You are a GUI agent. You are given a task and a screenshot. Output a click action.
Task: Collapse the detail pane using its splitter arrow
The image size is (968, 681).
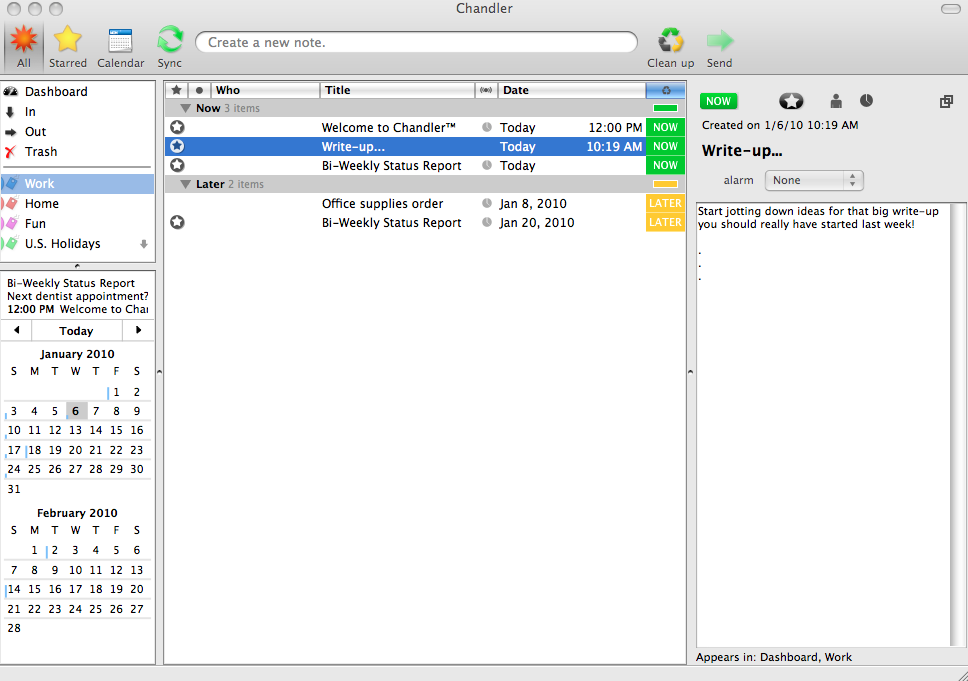point(690,372)
